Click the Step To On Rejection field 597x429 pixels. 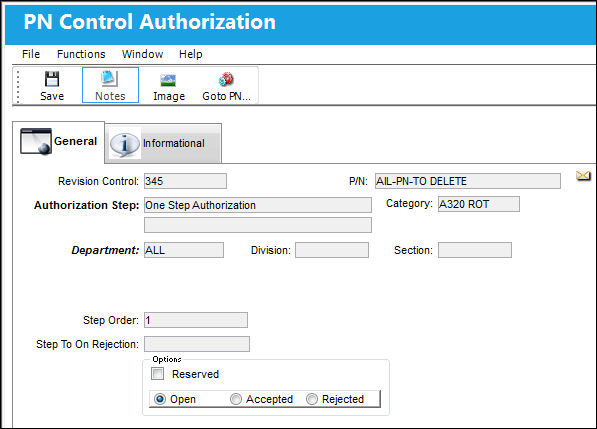[x=197, y=344]
